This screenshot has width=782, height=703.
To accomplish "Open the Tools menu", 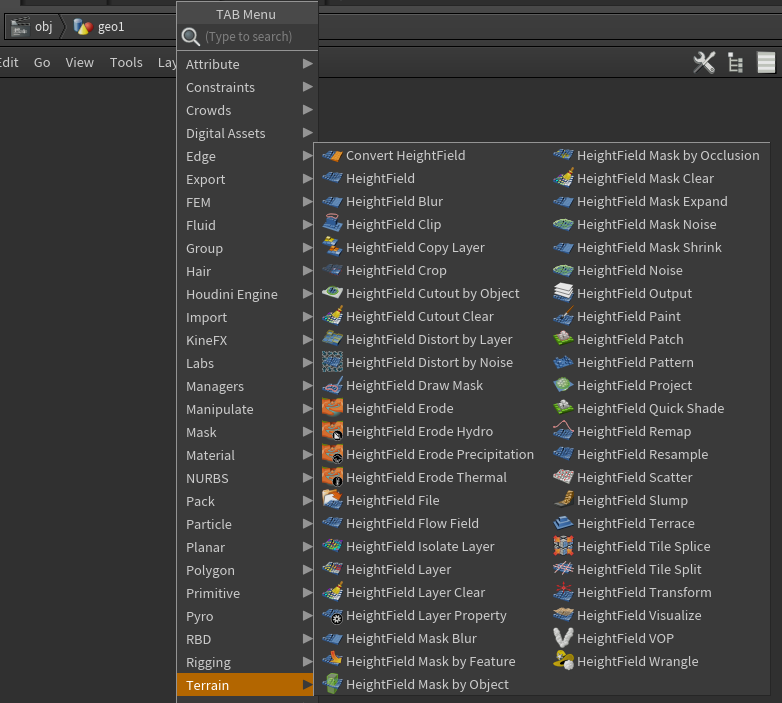I will click(x=126, y=62).
